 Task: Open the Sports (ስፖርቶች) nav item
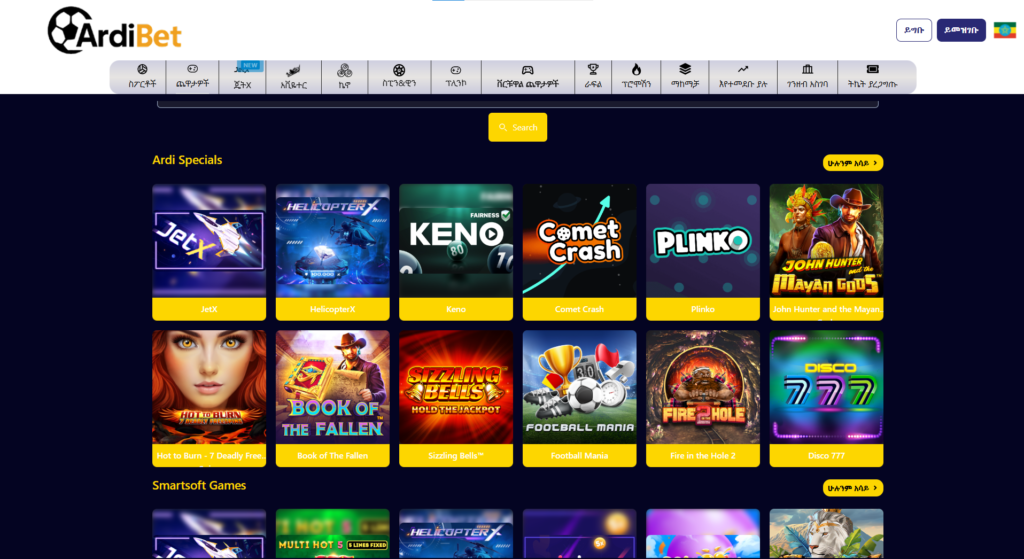142,77
